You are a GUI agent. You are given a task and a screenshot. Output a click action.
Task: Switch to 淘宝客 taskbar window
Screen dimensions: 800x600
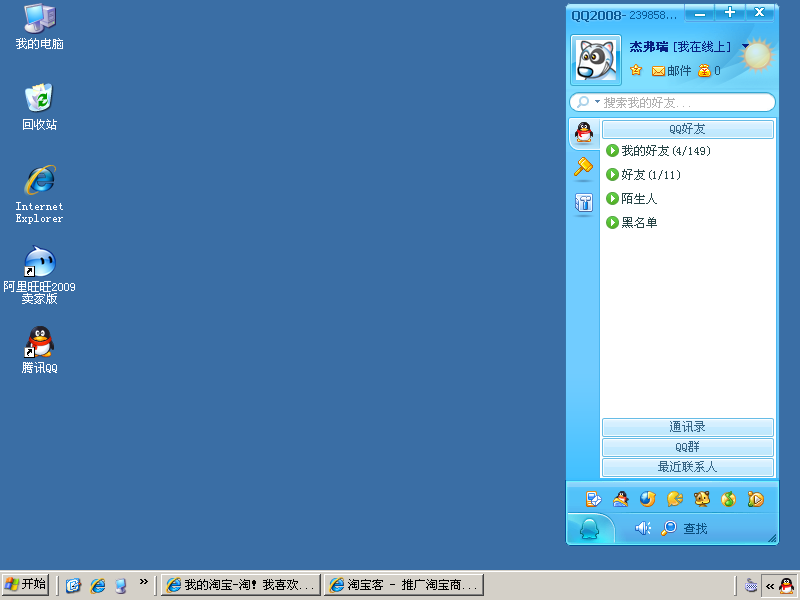(404, 585)
